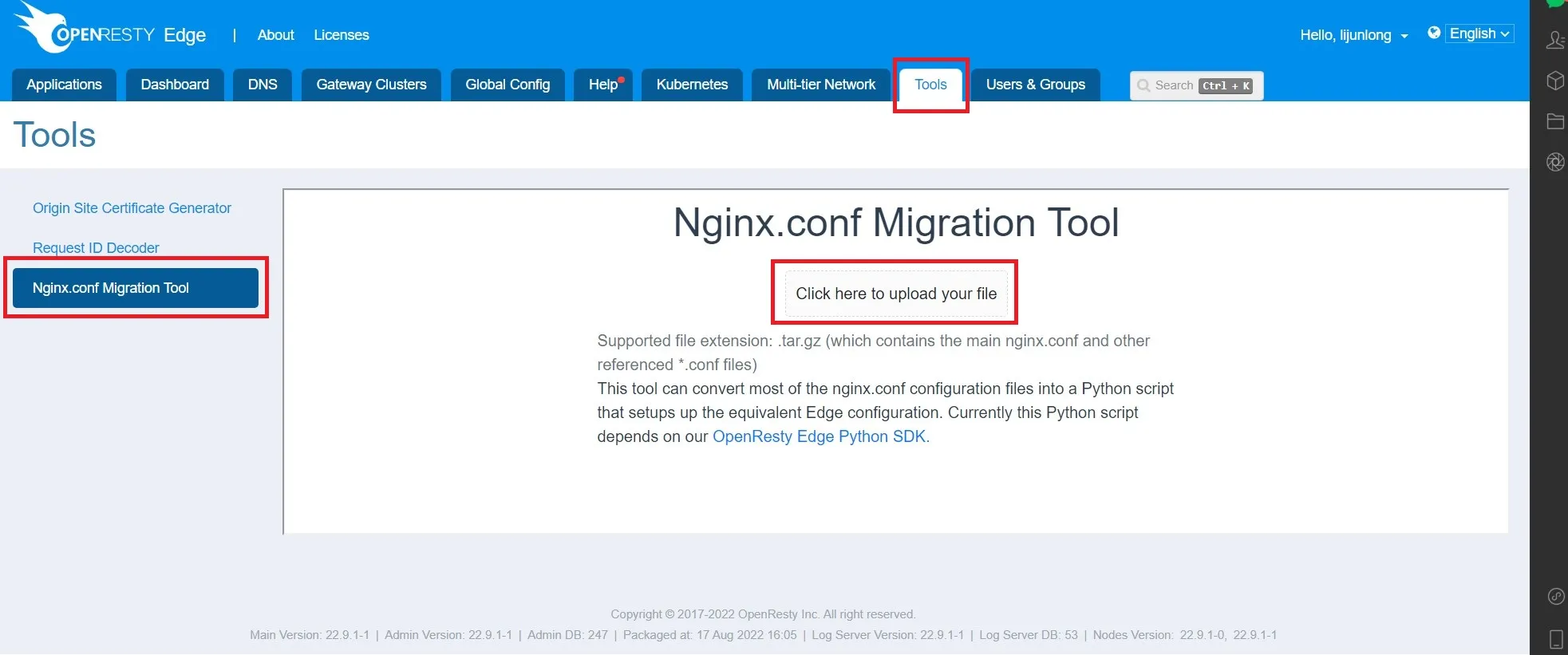Open the English language dropdown
The image size is (1568, 655).
(x=1479, y=34)
